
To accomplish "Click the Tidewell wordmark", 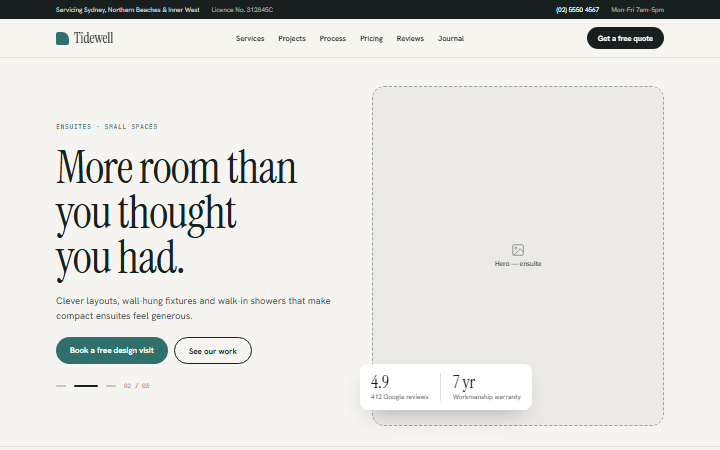I will (x=94, y=38).
